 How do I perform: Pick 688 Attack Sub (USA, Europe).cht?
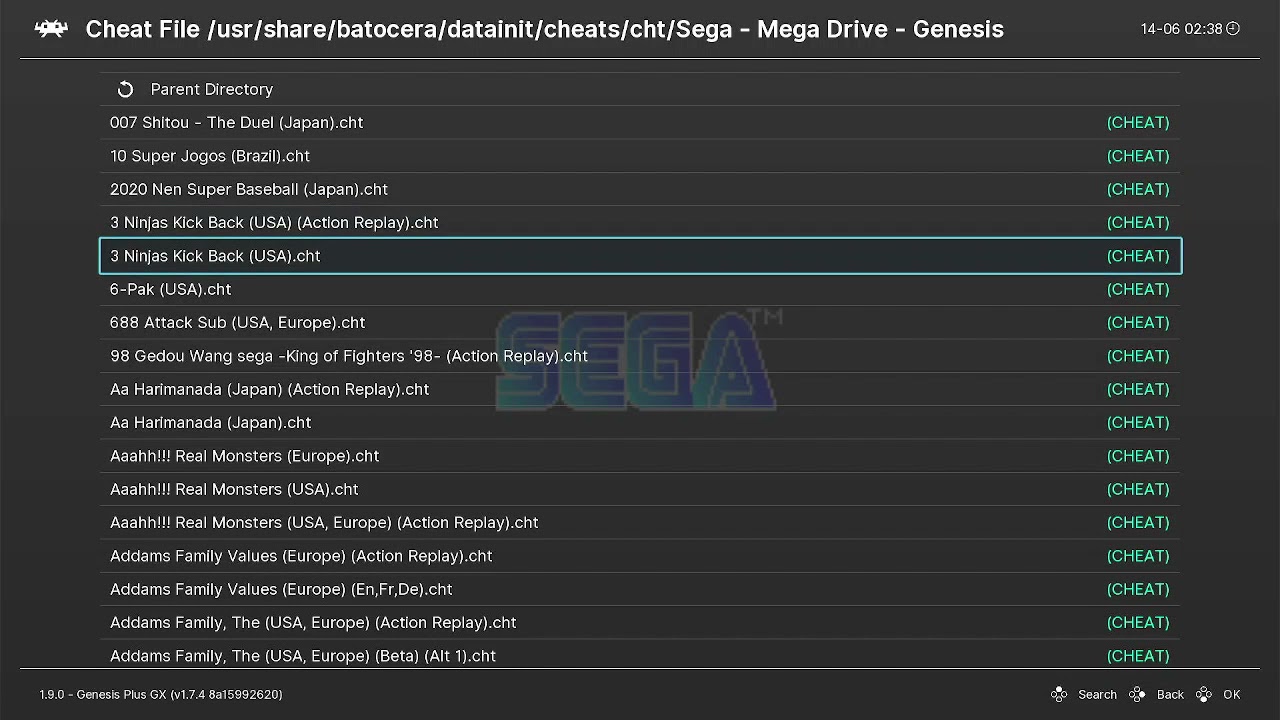(x=640, y=322)
